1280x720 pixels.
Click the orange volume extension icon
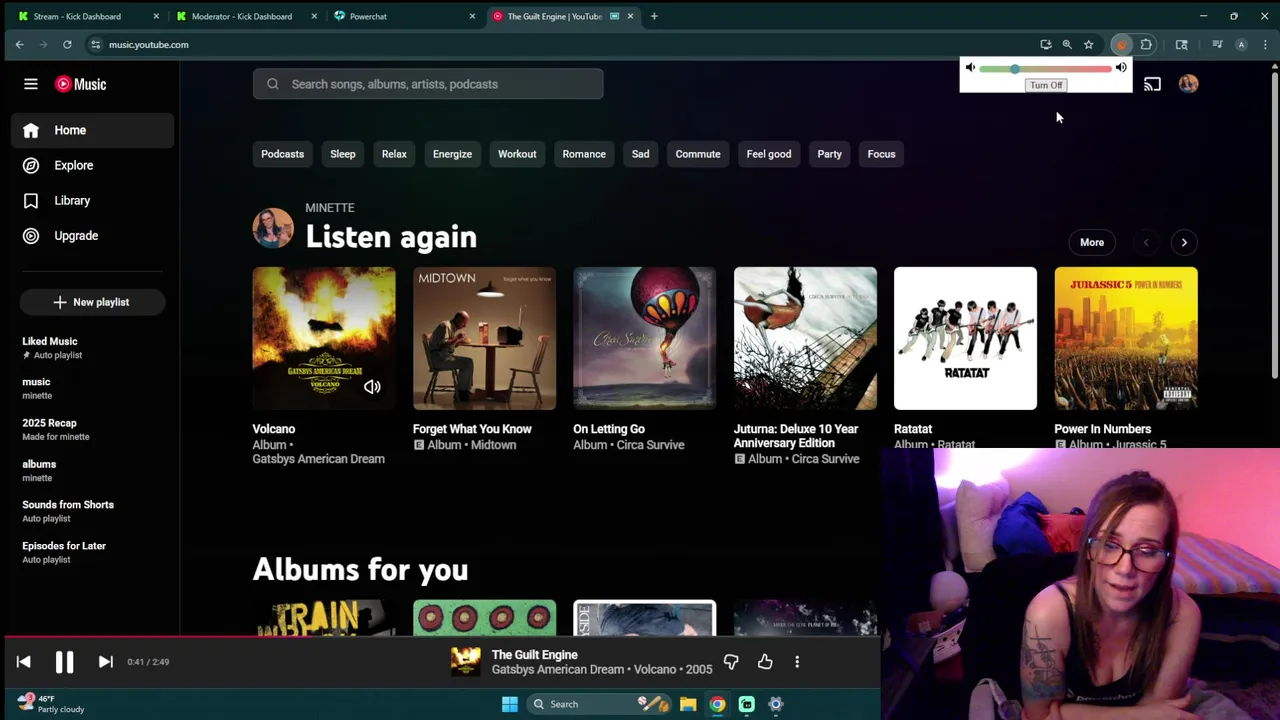1121,45
